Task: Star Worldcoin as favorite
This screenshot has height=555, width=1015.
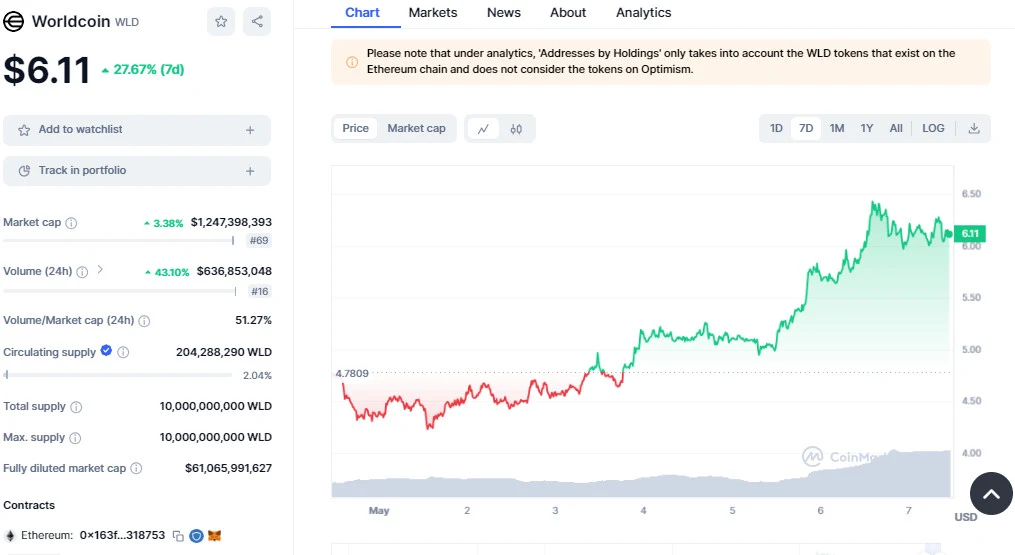Action: point(221,21)
